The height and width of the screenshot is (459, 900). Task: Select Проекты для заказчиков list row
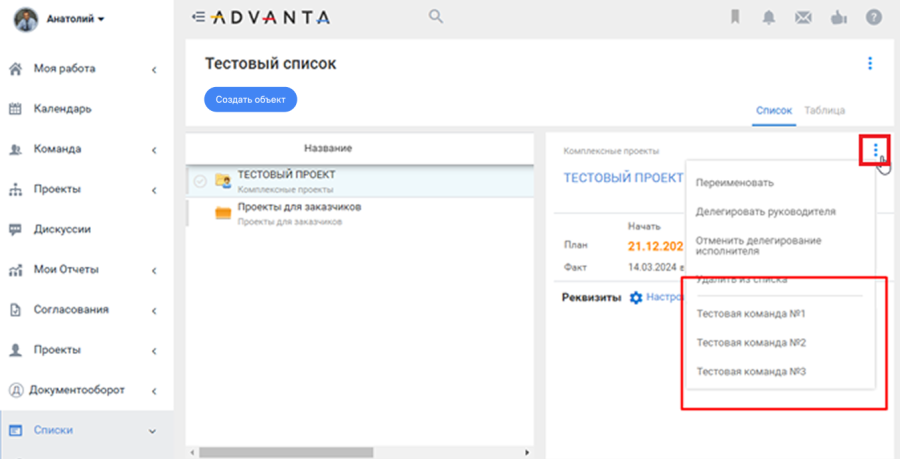(360, 213)
